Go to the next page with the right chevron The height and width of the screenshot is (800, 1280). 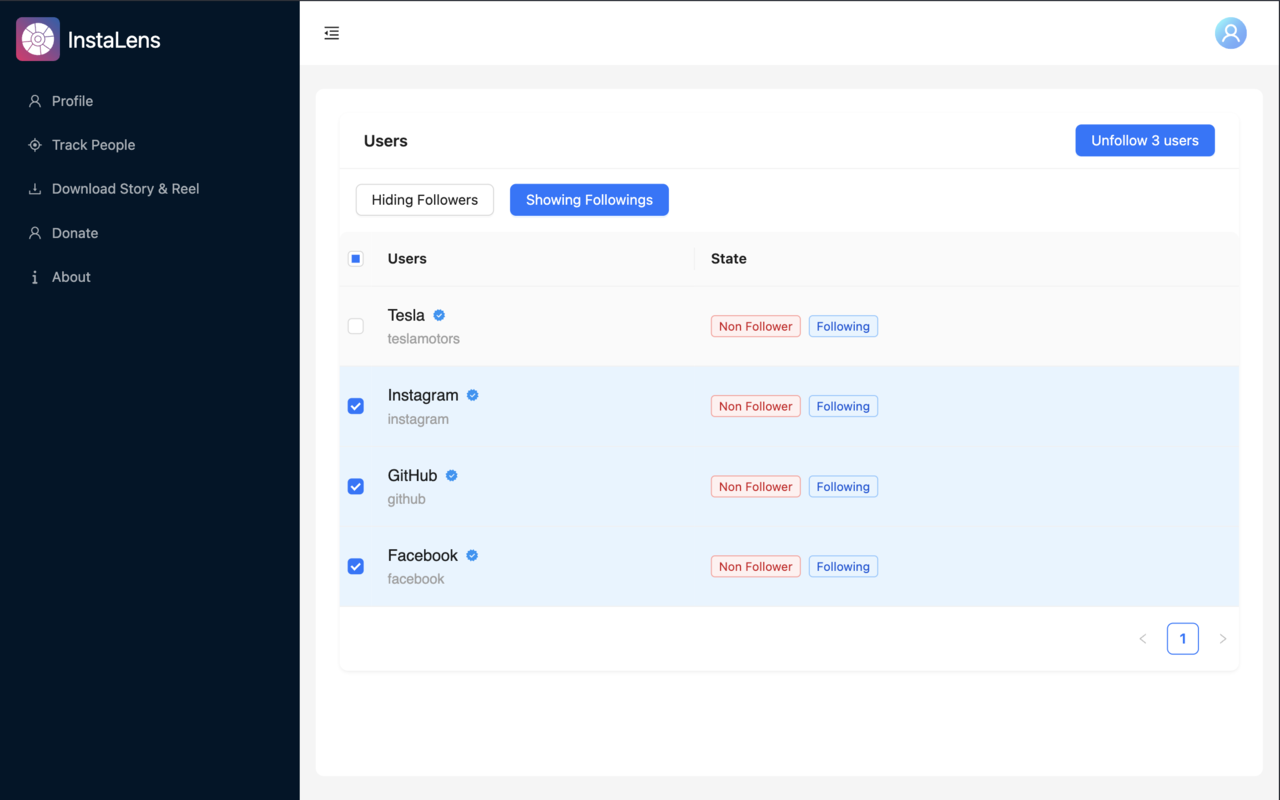1223,639
